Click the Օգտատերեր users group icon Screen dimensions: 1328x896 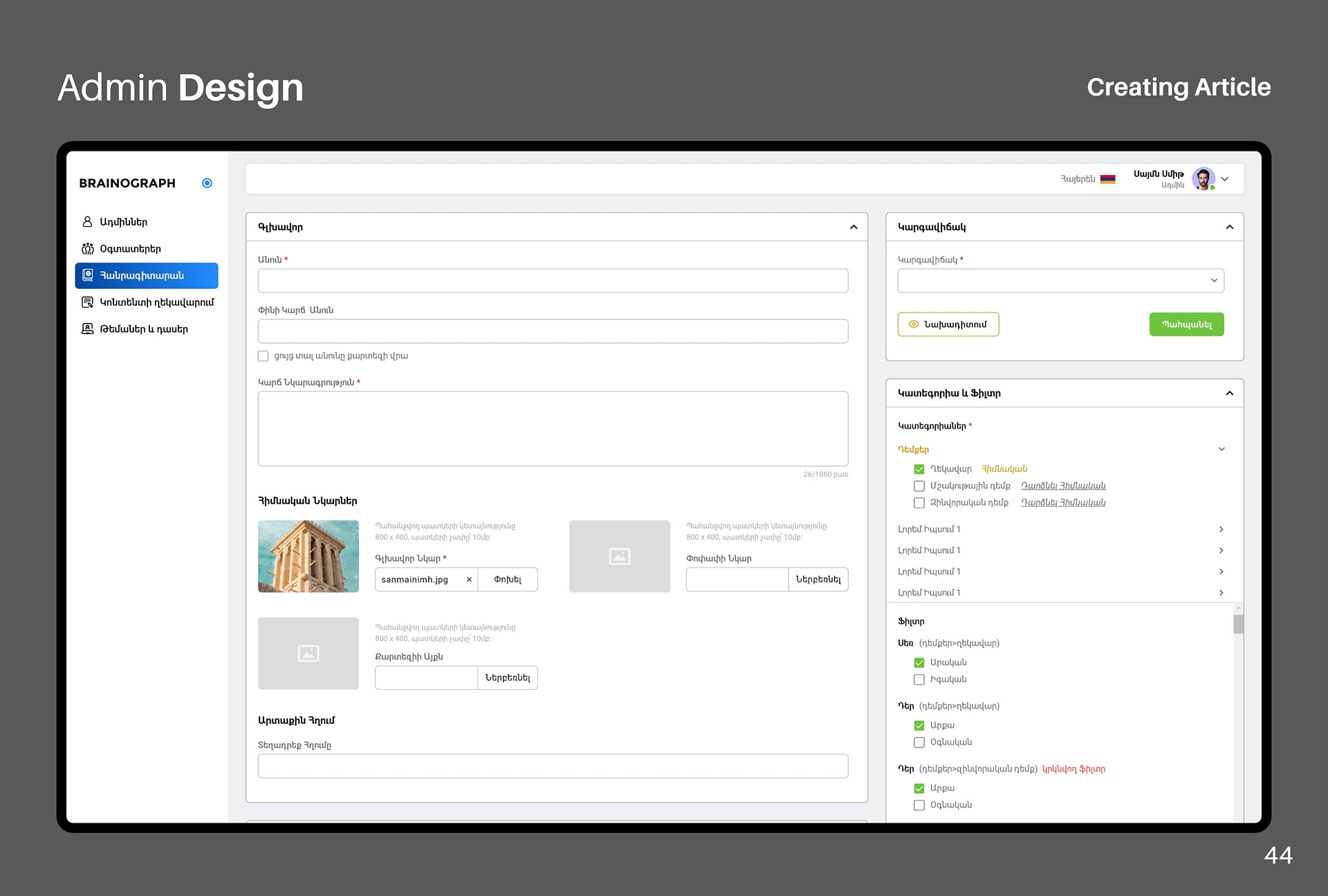[87, 249]
